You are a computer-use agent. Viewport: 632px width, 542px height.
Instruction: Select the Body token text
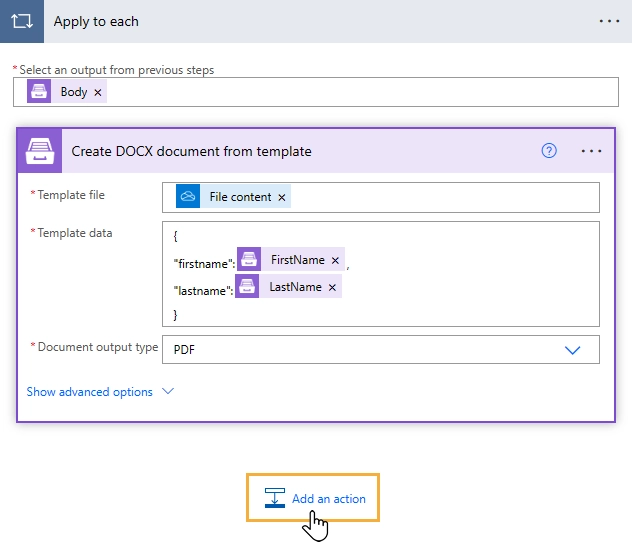pos(74,92)
